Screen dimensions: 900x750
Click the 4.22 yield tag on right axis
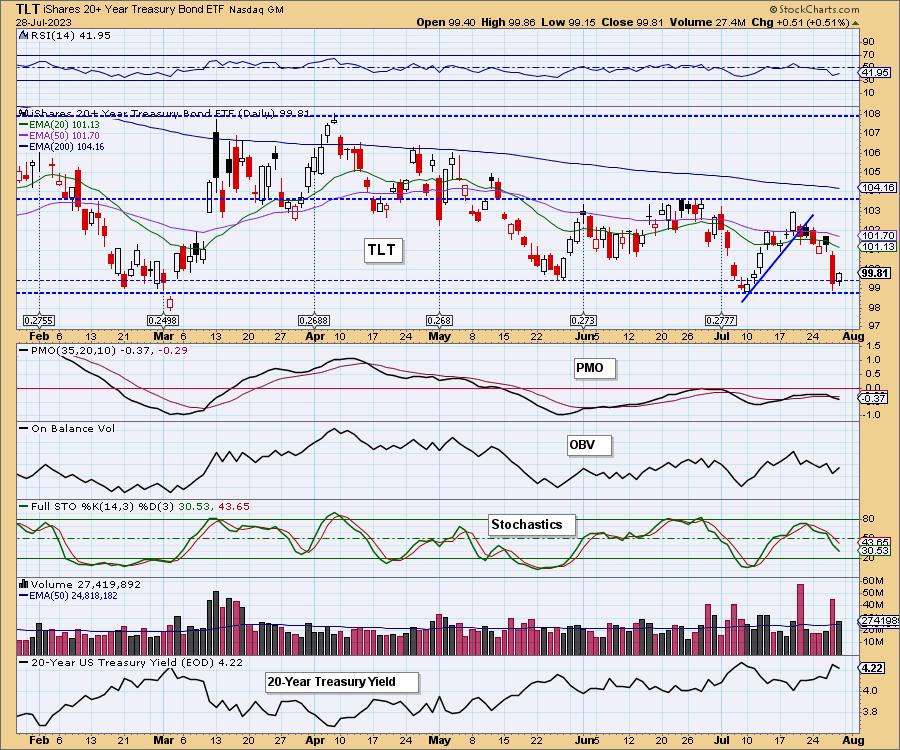point(872,668)
